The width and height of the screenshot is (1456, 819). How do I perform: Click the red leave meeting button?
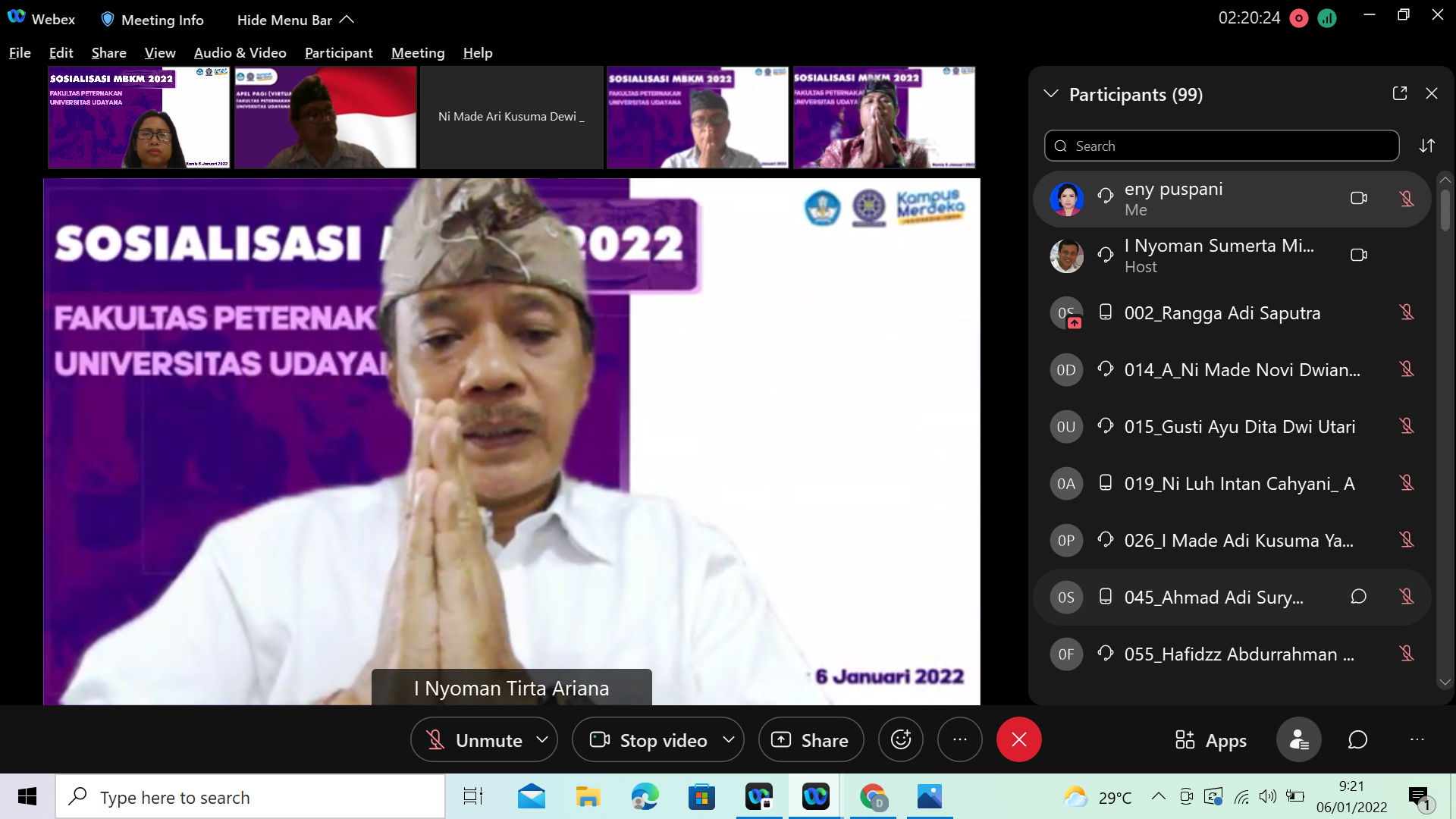[x=1018, y=739]
